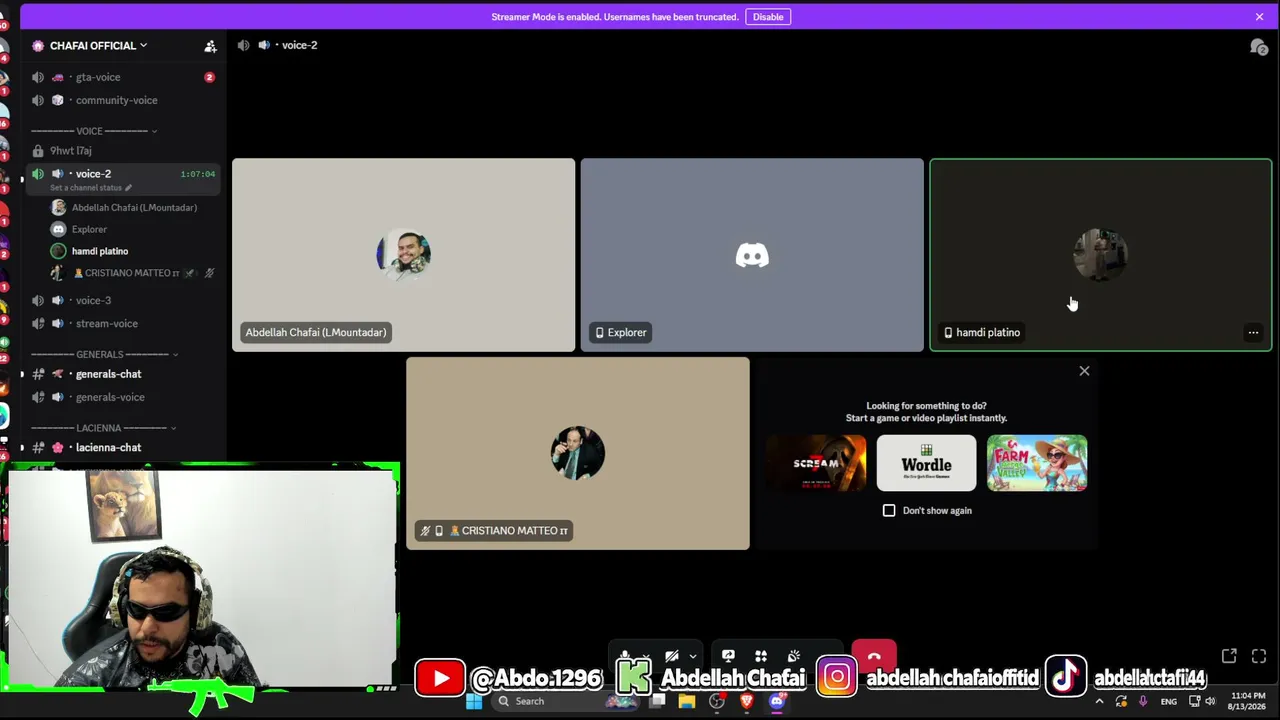Open Discord from the Windows taskbar
This screenshot has width=1280, height=720.
coord(777,701)
